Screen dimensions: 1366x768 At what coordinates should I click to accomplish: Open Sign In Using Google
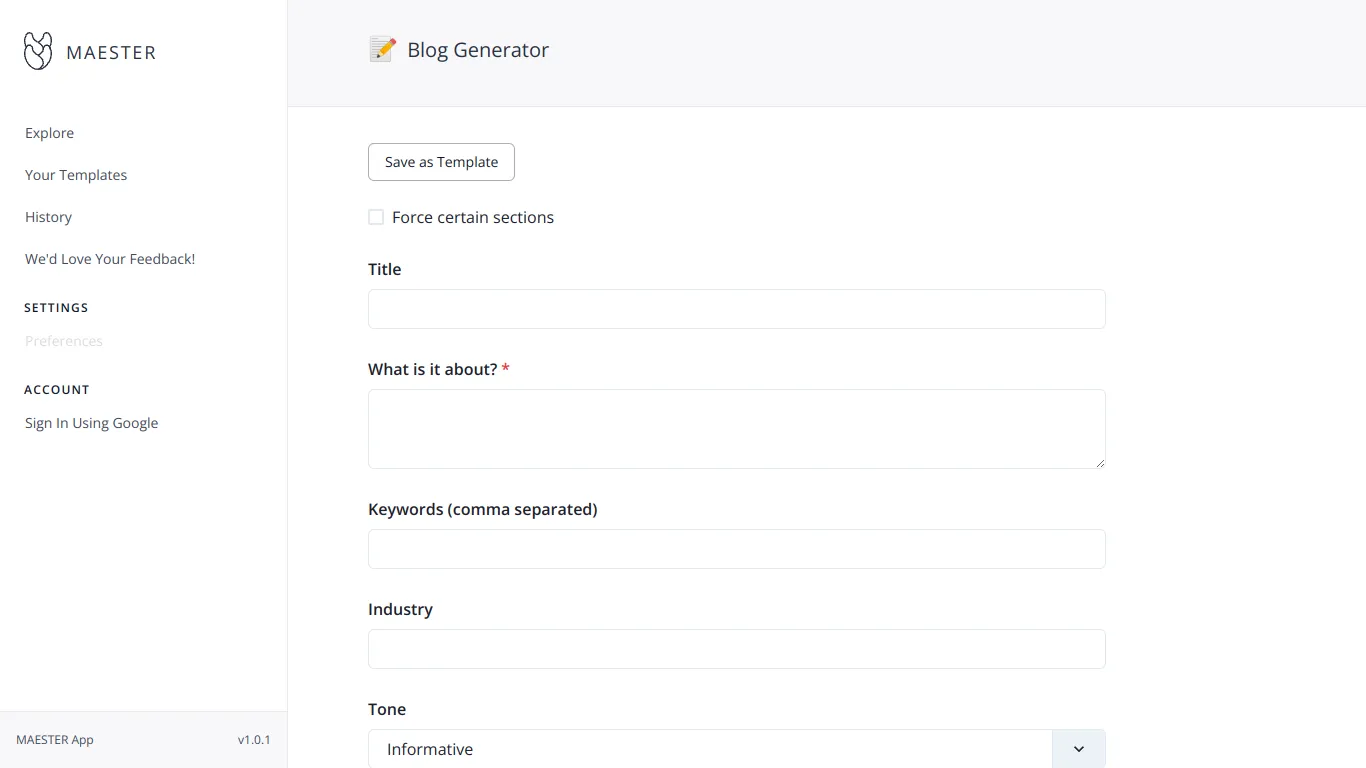[91, 423]
